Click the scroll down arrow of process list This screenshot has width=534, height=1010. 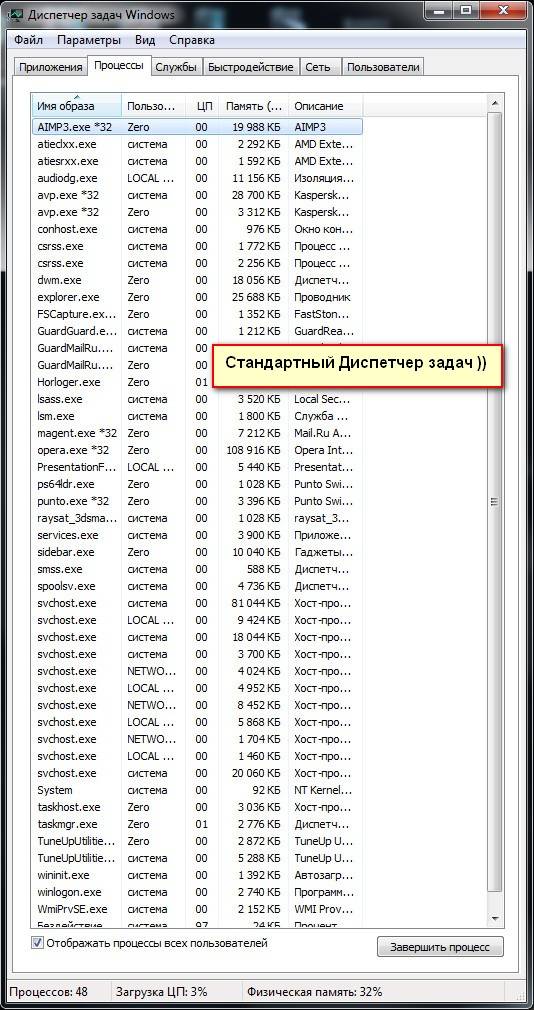point(495,917)
